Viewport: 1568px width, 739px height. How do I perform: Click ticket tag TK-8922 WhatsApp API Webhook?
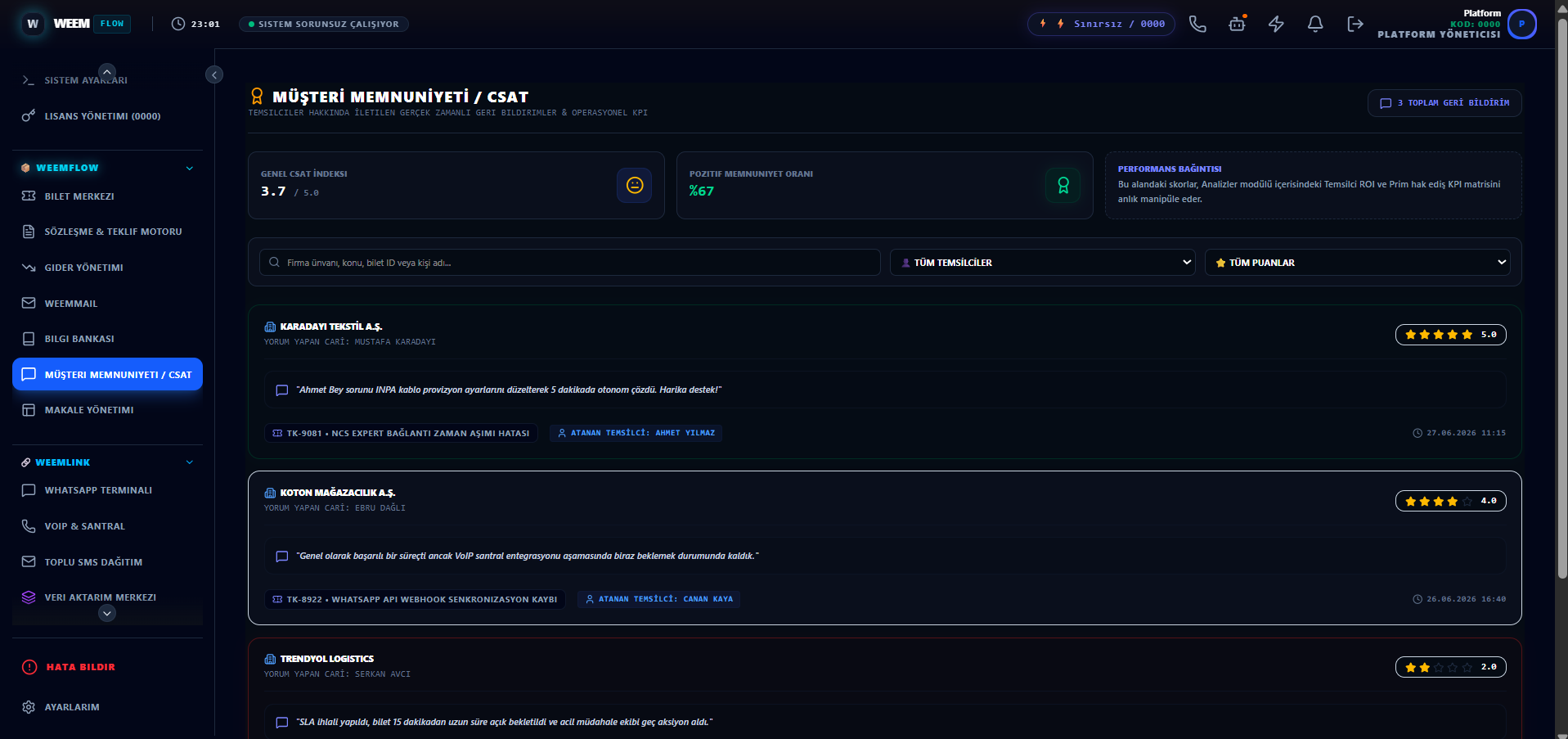tap(415, 599)
